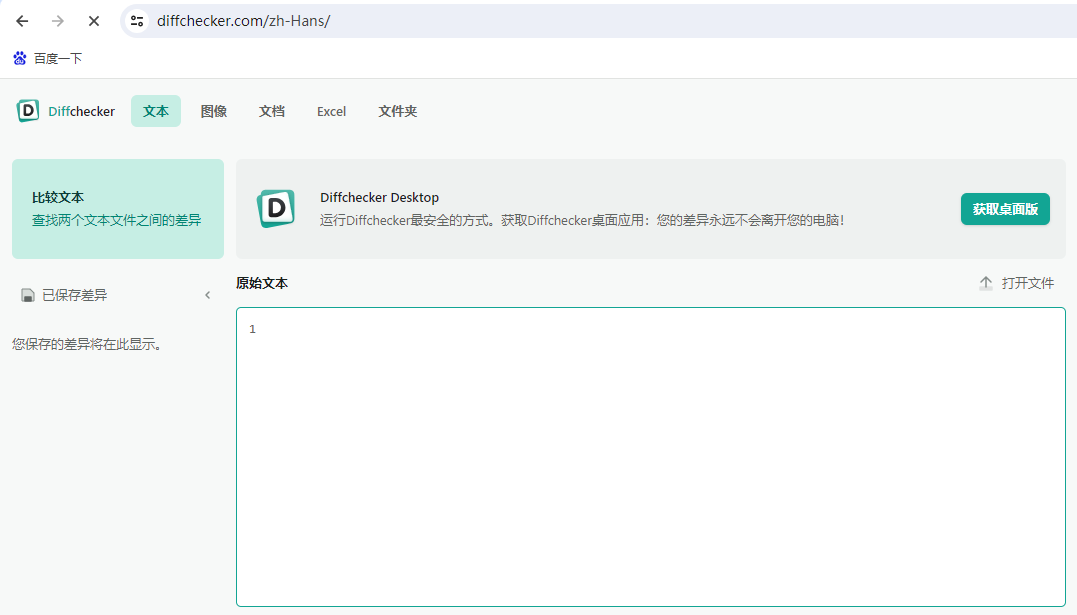Image resolution: width=1077 pixels, height=615 pixels.
Task: Click the 已保存差异 label
Action: coord(75,295)
